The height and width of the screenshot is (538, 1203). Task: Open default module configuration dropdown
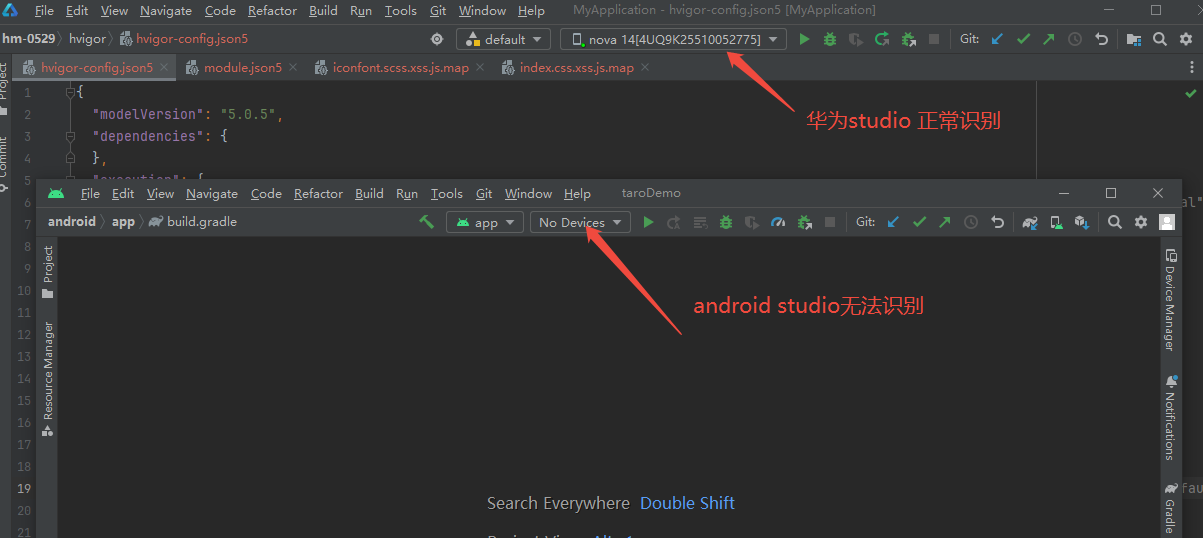tap(503, 39)
